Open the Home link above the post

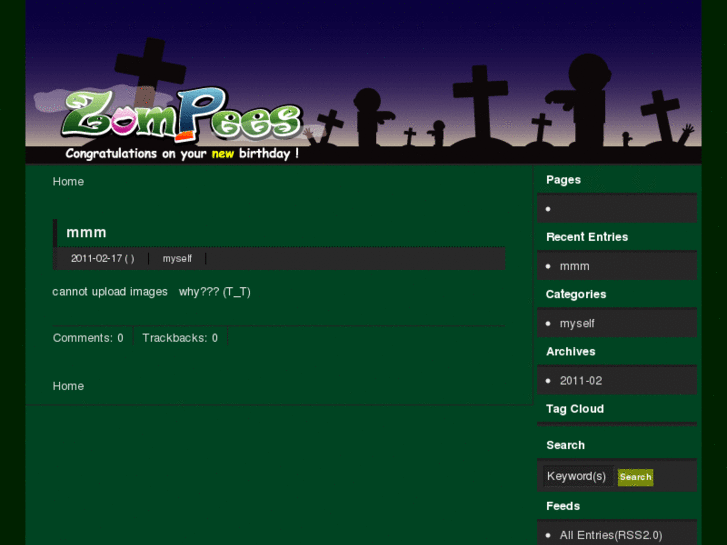point(68,182)
